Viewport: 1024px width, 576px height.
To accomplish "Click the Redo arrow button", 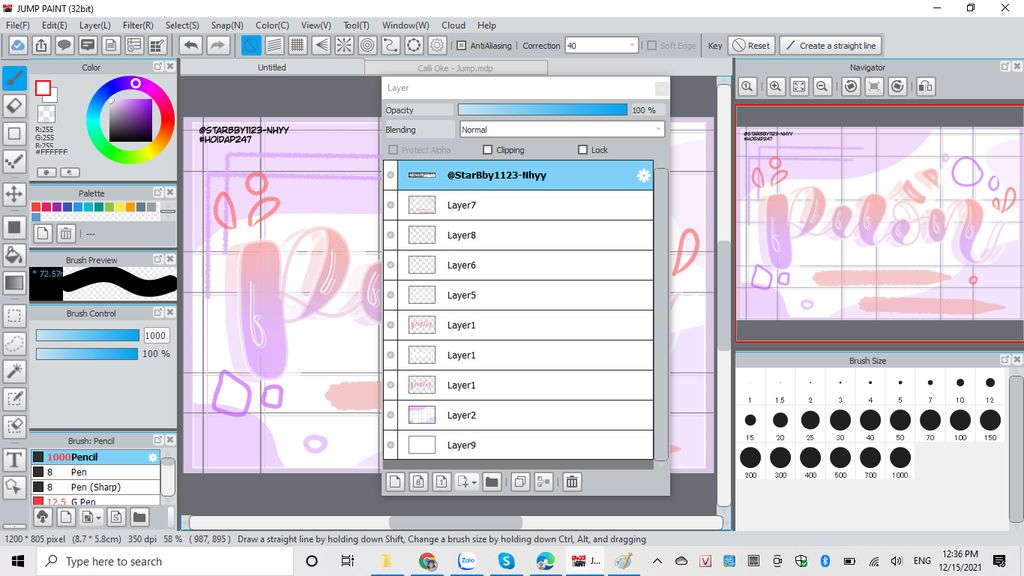I will [x=217, y=45].
